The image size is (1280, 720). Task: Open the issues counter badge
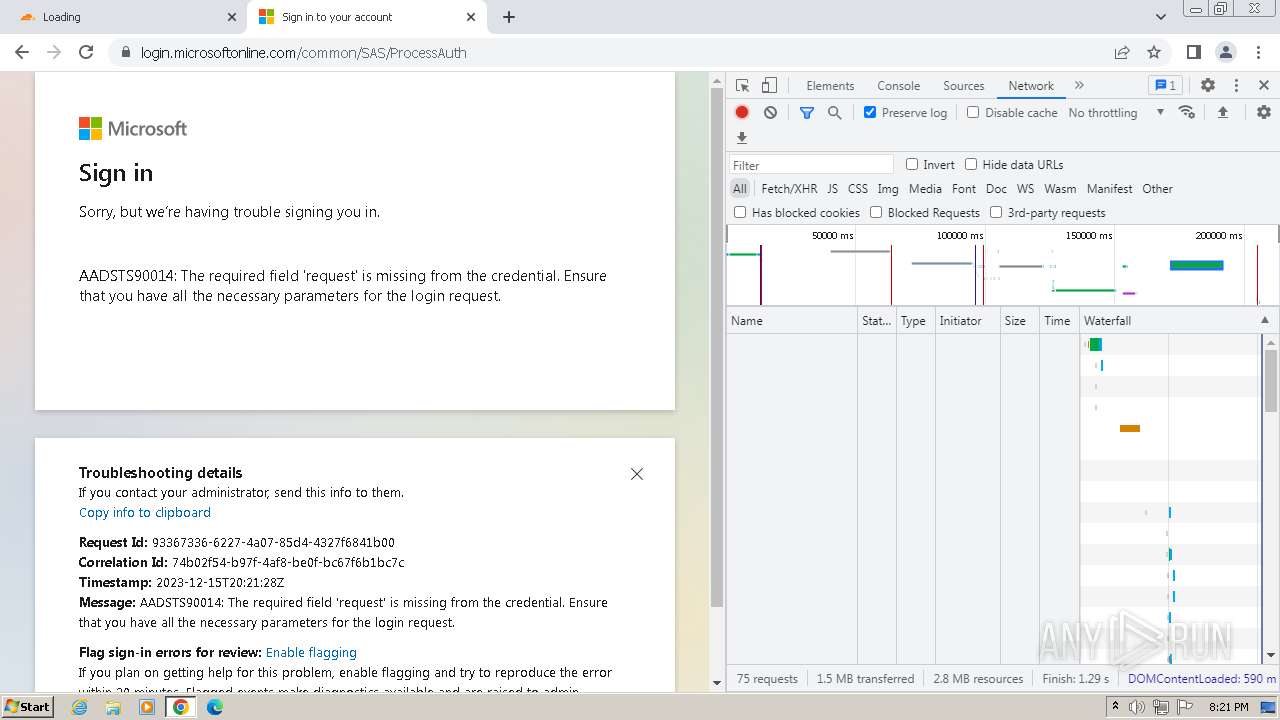[1164, 86]
